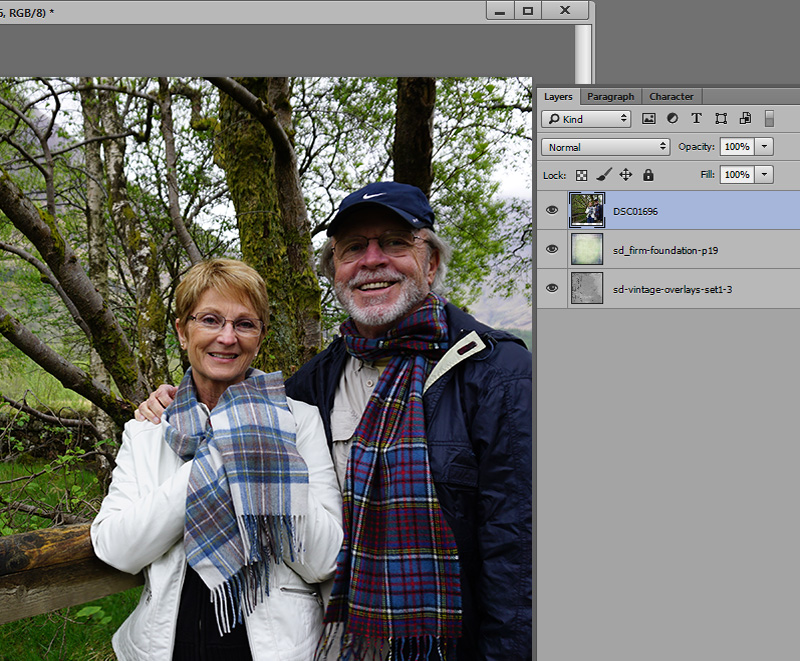Select the sd_firm-foundation-p19 layer thumbnail
Viewport: 800px width, 661px height.
(x=587, y=249)
